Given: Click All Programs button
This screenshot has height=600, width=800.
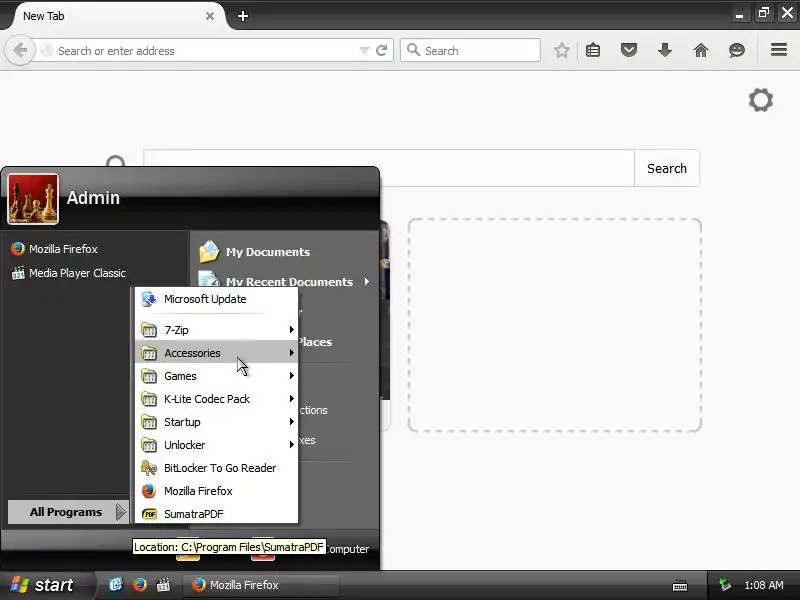Looking at the screenshot, I should [68, 512].
